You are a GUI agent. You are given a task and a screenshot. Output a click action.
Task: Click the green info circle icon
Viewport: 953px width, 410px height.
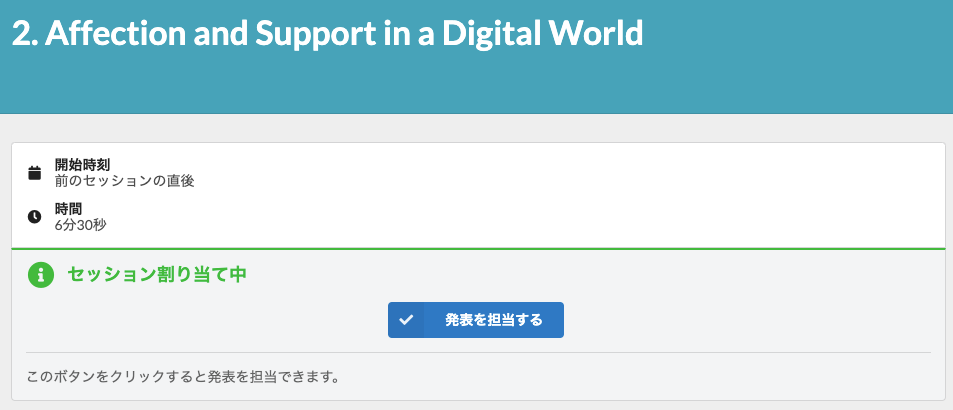coord(40,275)
